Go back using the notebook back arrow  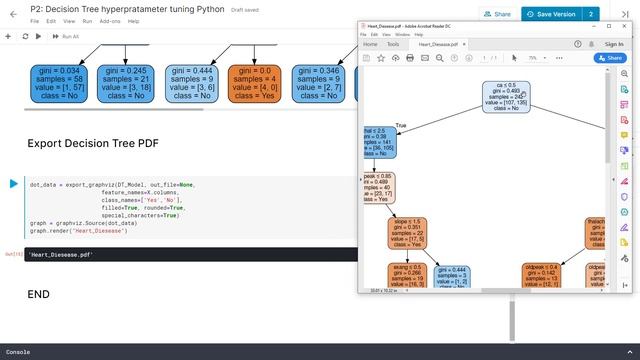click(13, 14)
